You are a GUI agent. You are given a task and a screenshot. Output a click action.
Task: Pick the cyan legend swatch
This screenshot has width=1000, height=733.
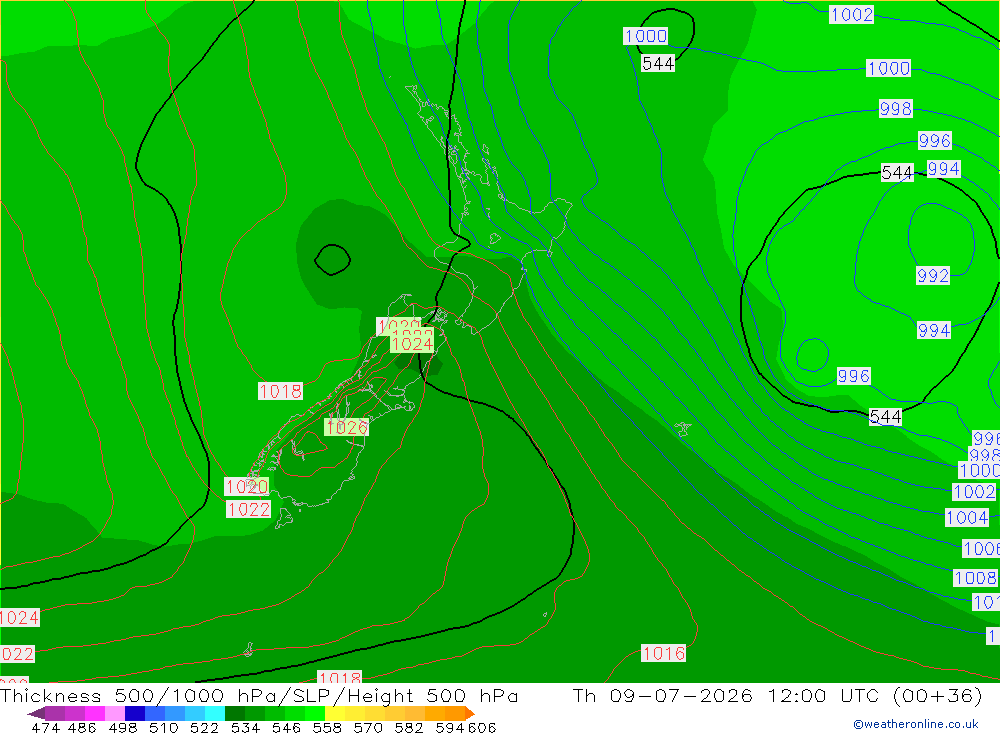pos(215,713)
